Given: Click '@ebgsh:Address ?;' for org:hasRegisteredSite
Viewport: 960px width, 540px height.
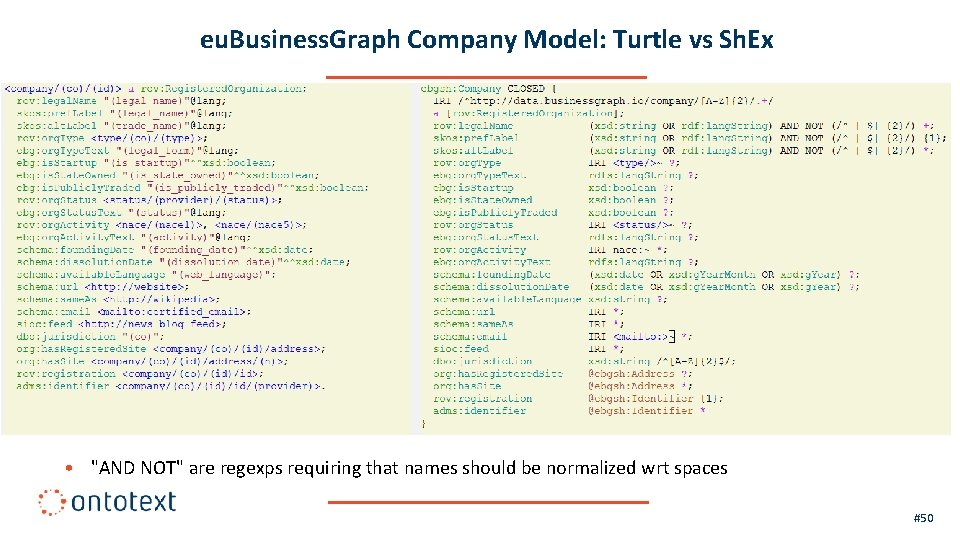Looking at the screenshot, I should (640, 373).
